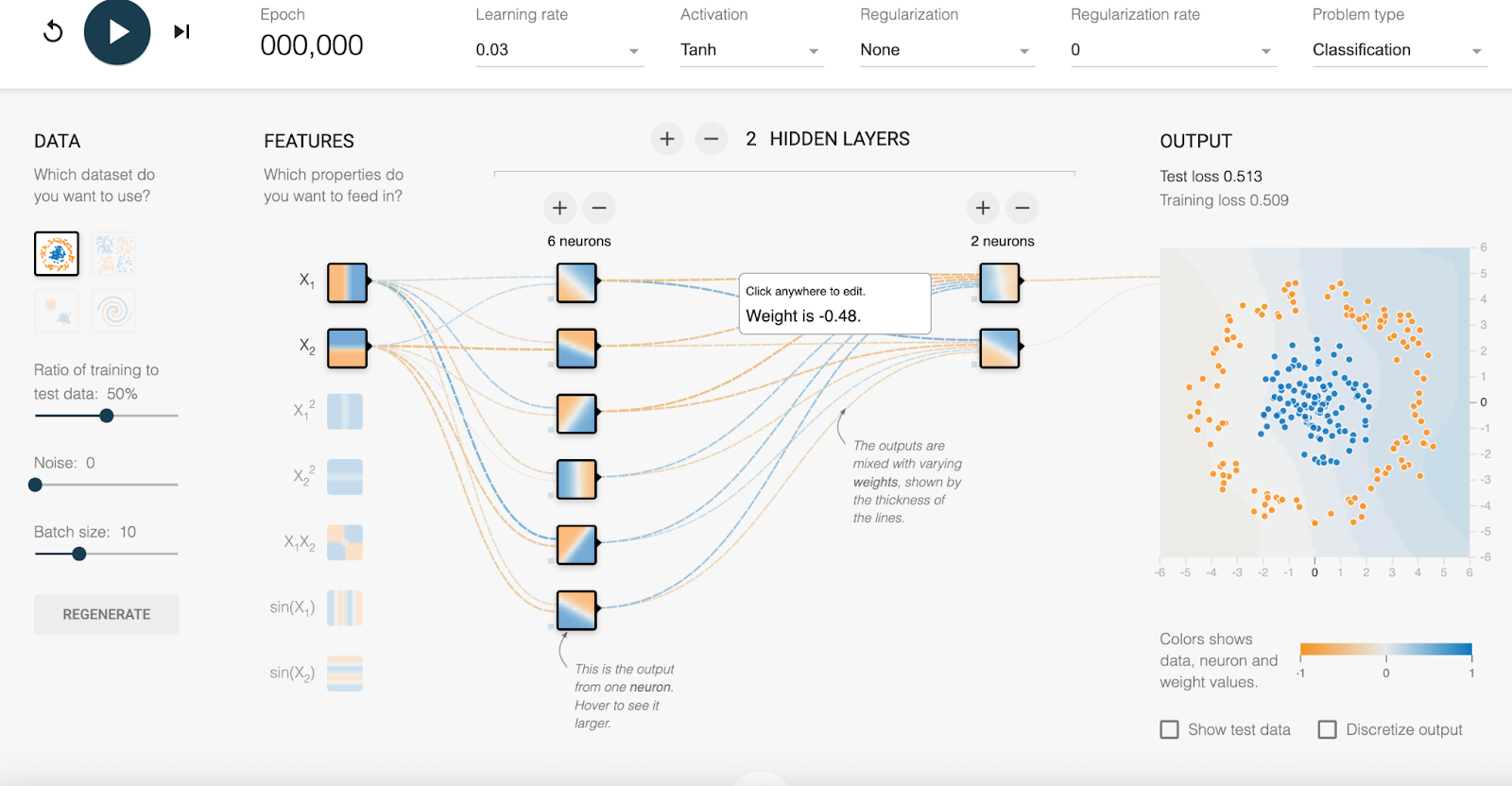Click the first neuron in second hidden layer
This screenshot has height=786, width=1512.
(x=999, y=282)
